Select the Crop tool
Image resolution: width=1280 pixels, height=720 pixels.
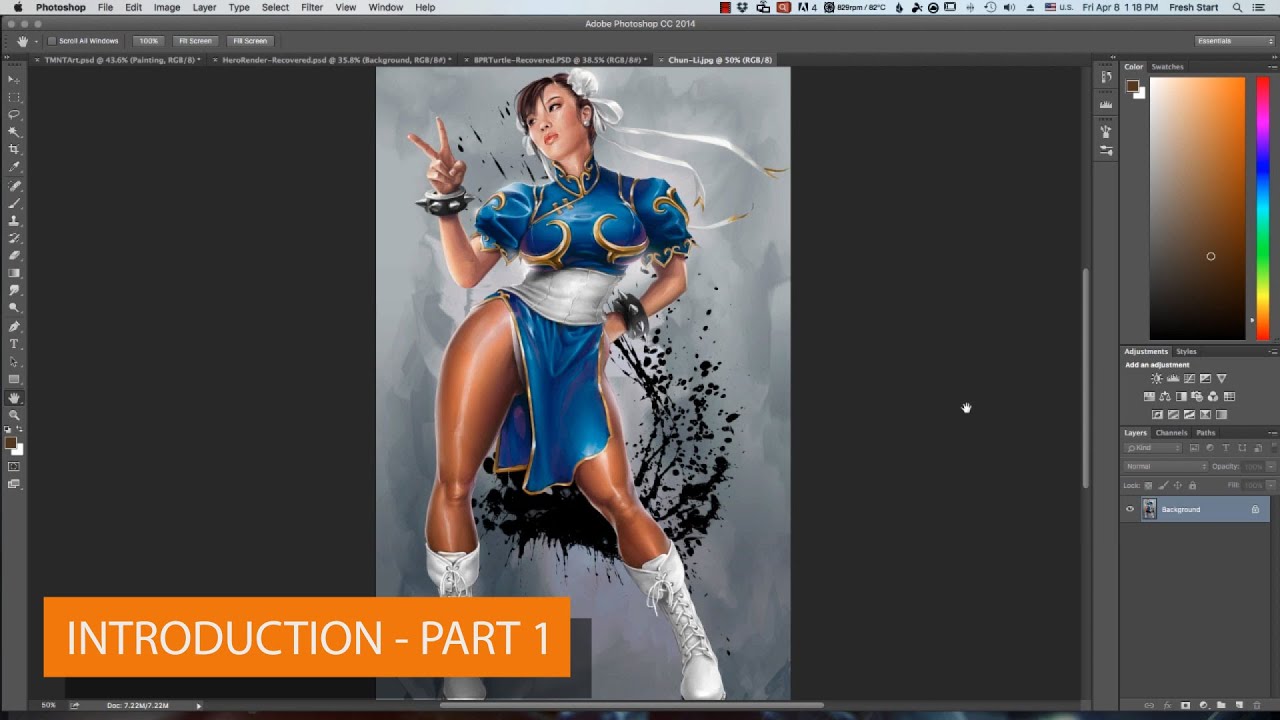point(14,149)
